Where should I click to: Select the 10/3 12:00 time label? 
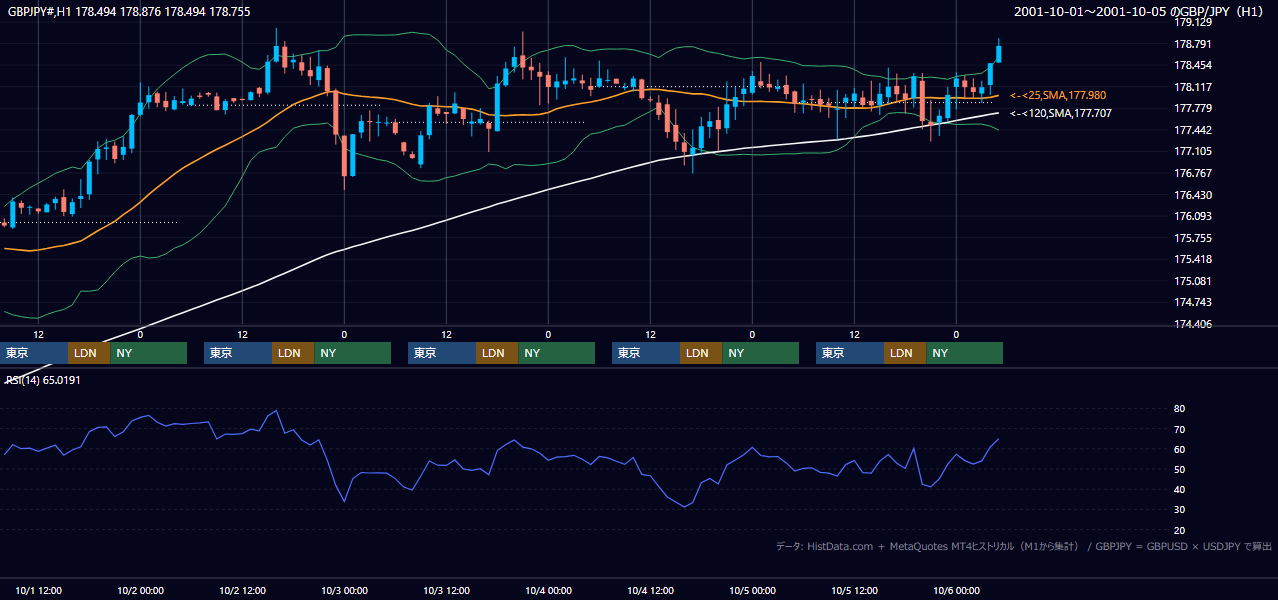[447, 591]
